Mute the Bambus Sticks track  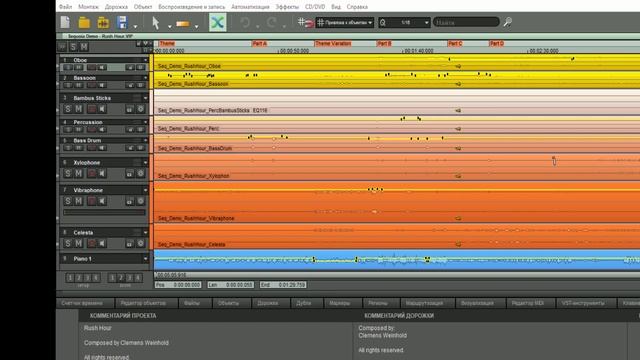click(x=79, y=109)
